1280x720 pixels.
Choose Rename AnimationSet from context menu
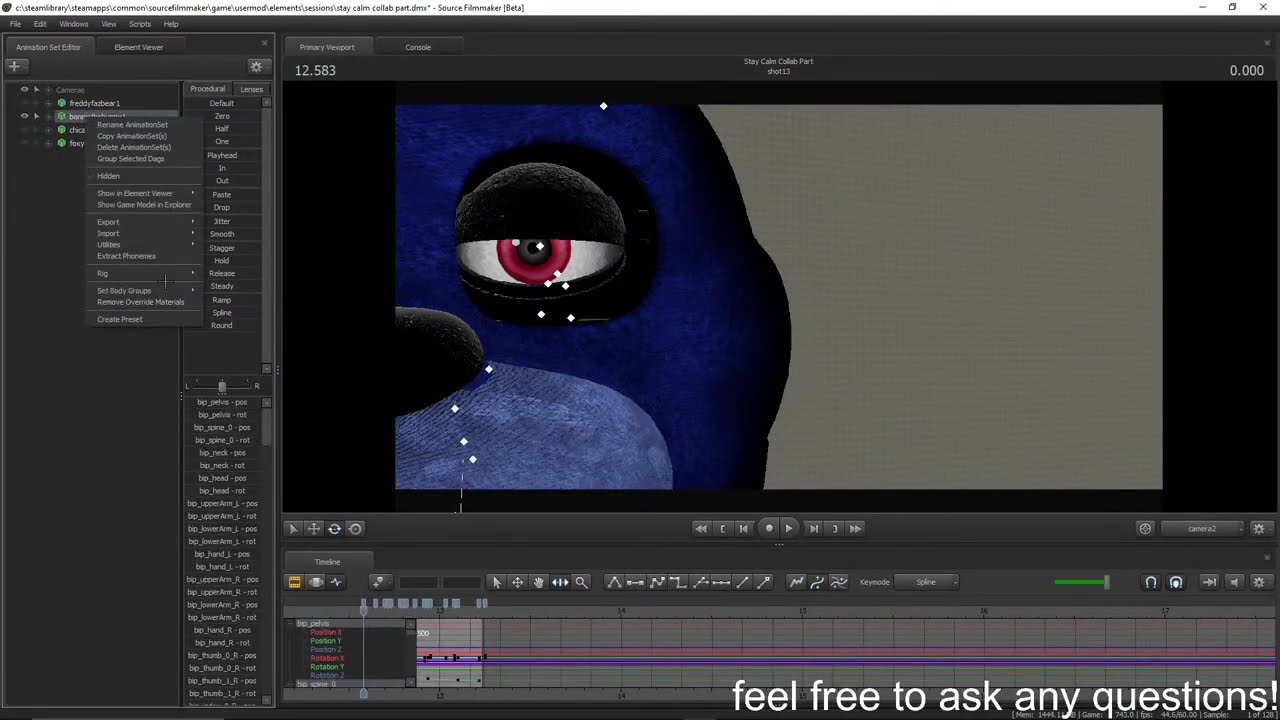tap(132, 125)
